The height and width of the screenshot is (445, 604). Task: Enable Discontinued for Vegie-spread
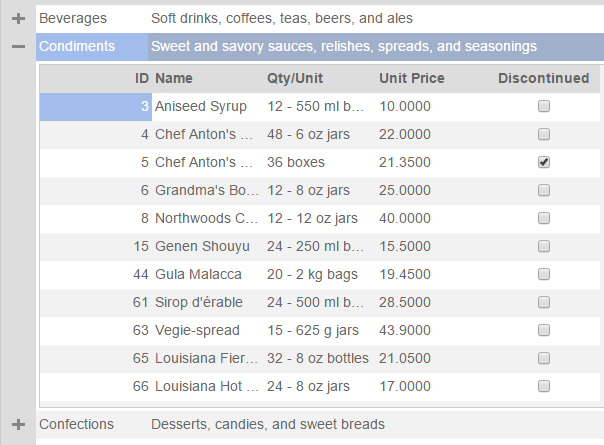544,330
